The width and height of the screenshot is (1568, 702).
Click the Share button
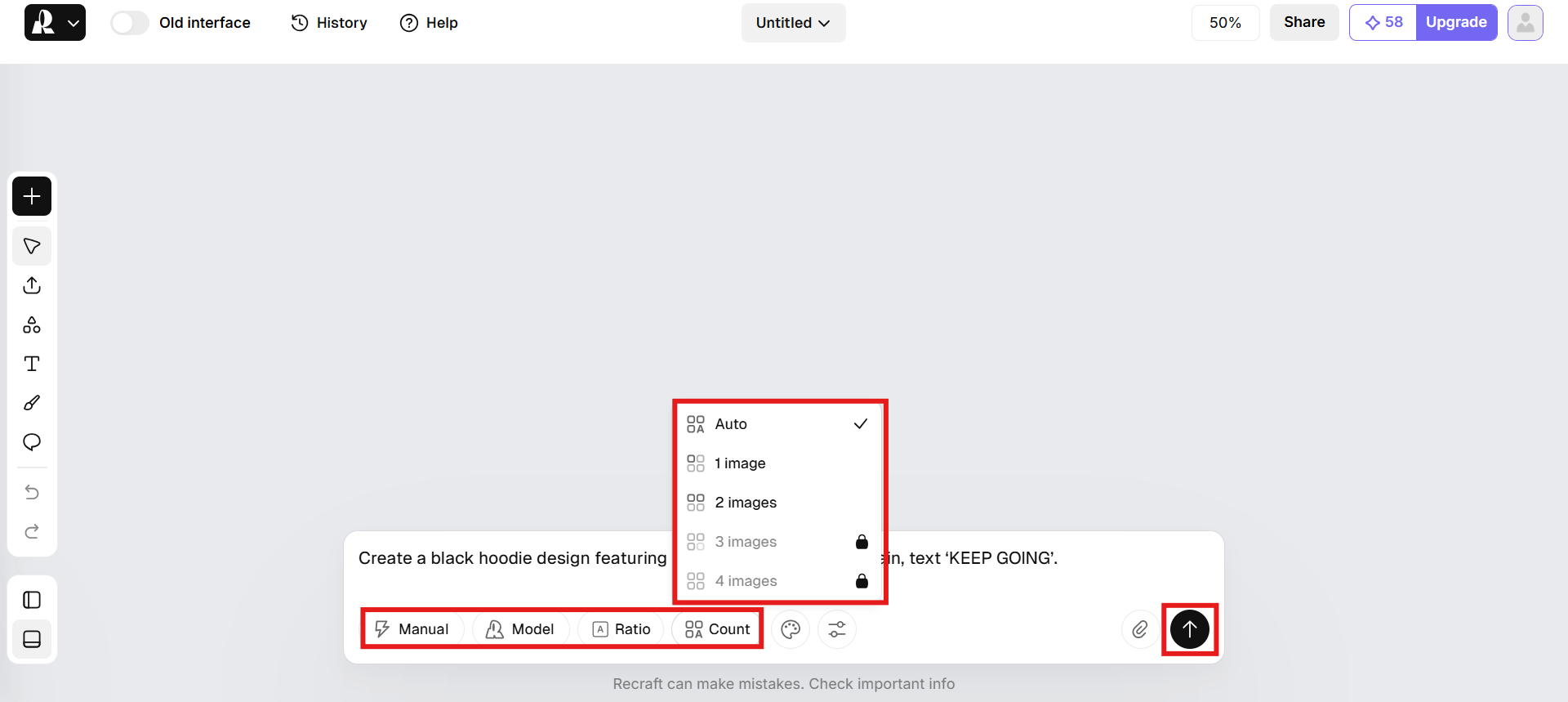point(1304,22)
